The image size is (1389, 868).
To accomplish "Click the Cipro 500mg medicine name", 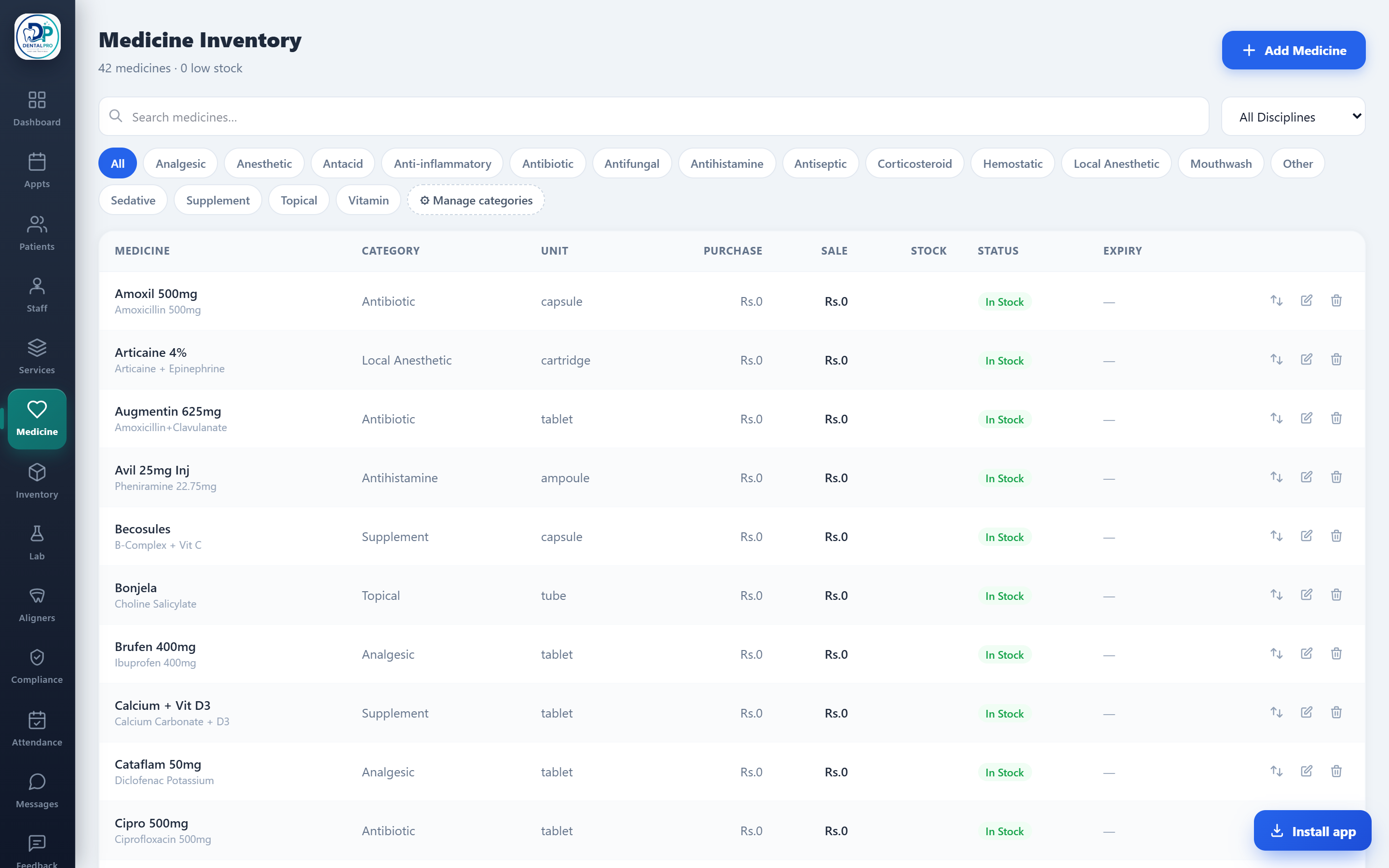I will [151, 823].
